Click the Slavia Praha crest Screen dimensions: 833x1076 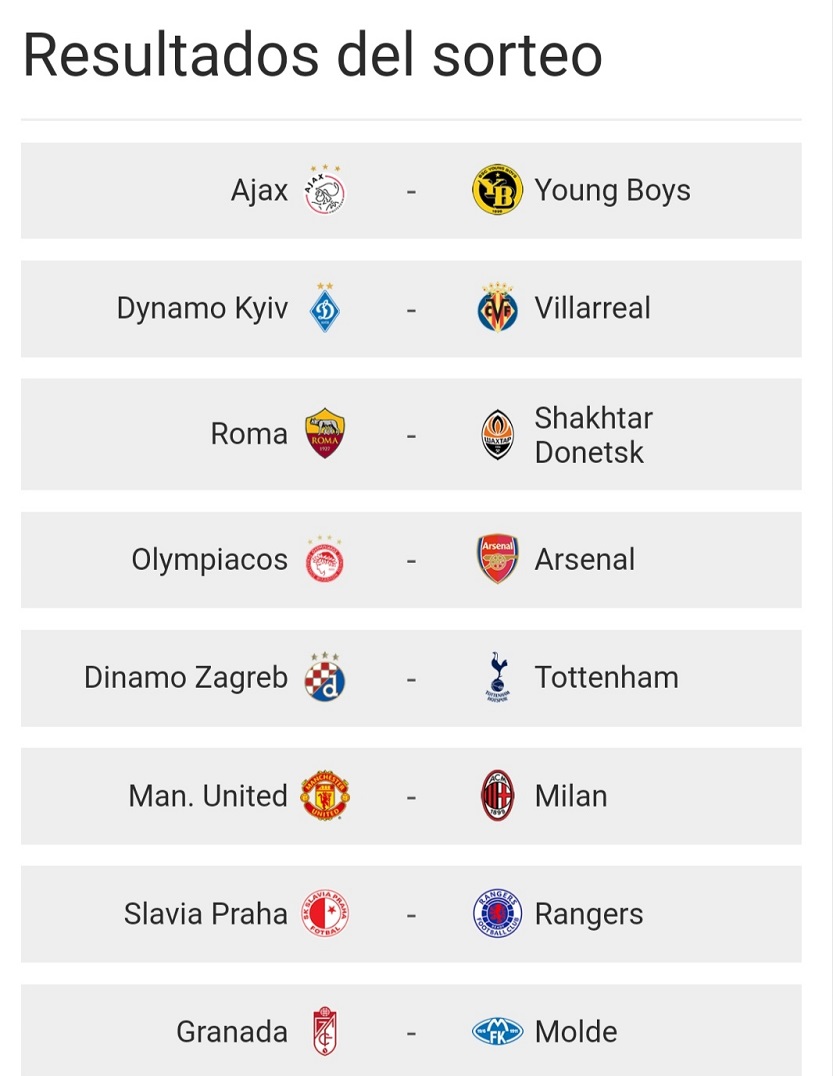click(x=325, y=914)
